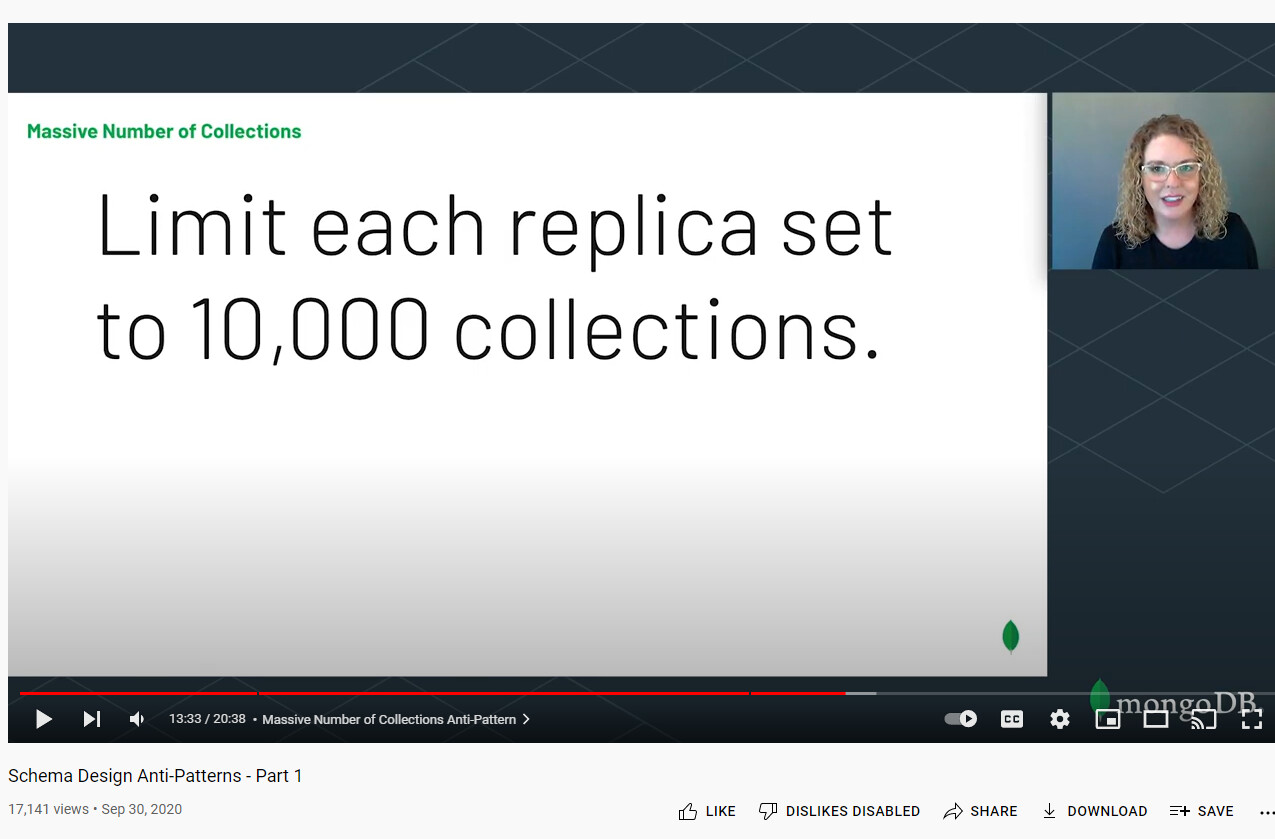Skip to the next video
This screenshot has width=1275, height=839.
pyautogui.click(x=92, y=719)
